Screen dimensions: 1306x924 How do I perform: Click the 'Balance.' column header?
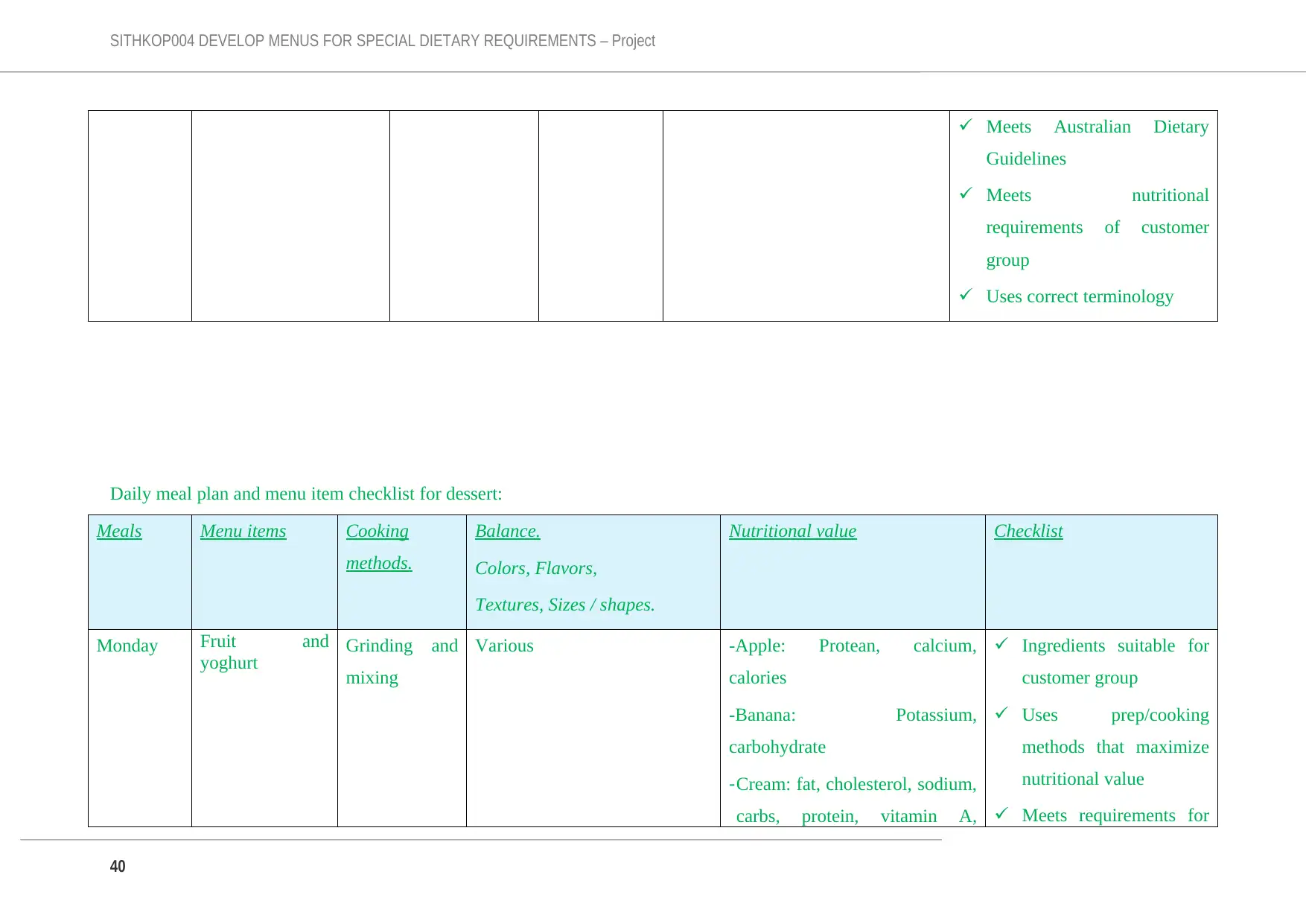[x=508, y=531]
